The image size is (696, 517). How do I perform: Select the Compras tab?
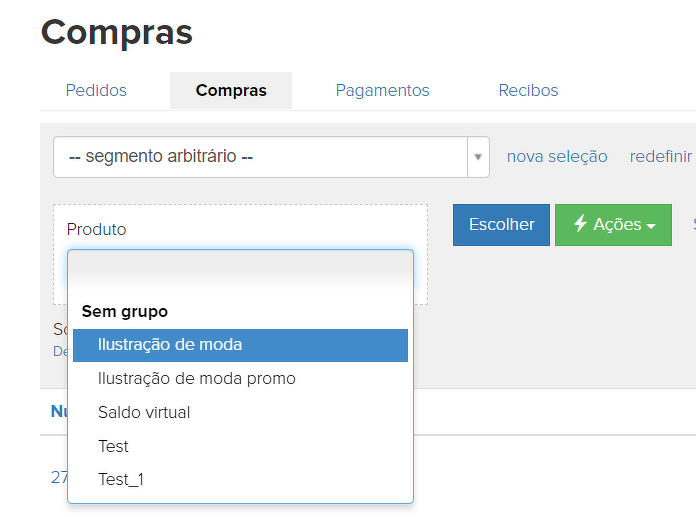[231, 90]
